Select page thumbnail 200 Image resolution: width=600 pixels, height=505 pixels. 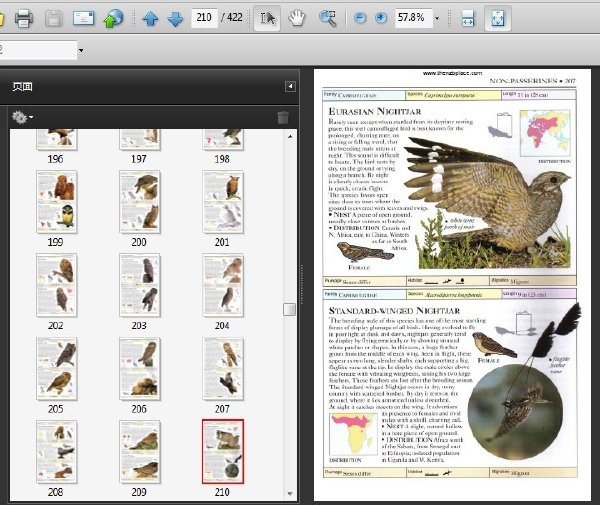tap(140, 202)
